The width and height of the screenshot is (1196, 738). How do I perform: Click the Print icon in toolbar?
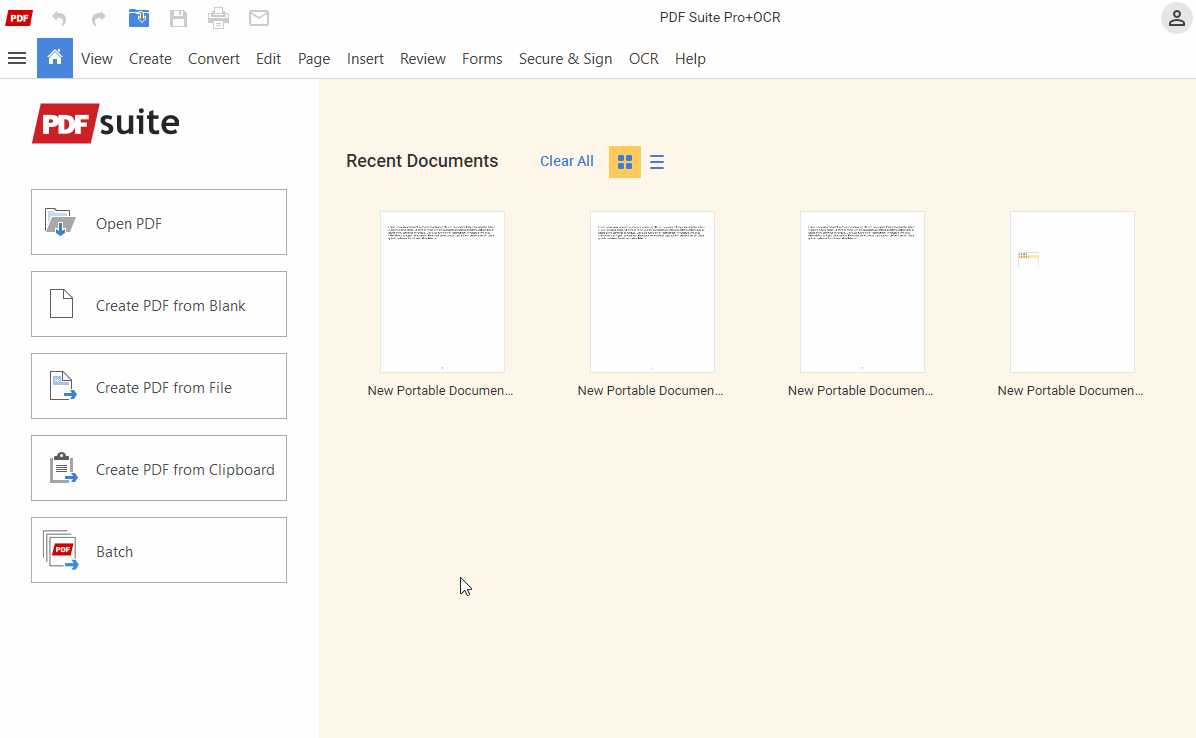click(x=218, y=18)
